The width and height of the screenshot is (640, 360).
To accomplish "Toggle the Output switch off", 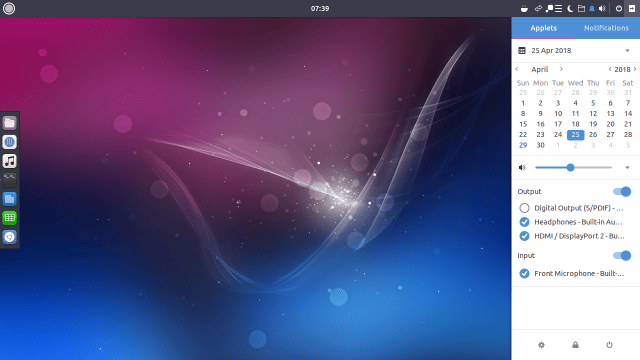I will click(x=622, y=191).
